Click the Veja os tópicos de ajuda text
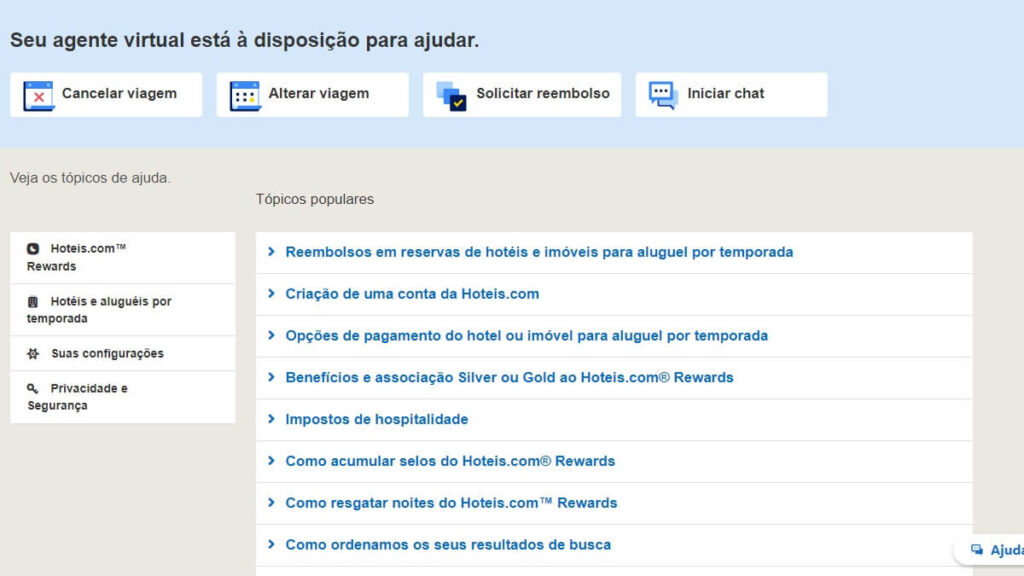 pyautogui.click(x=90, y=178)
